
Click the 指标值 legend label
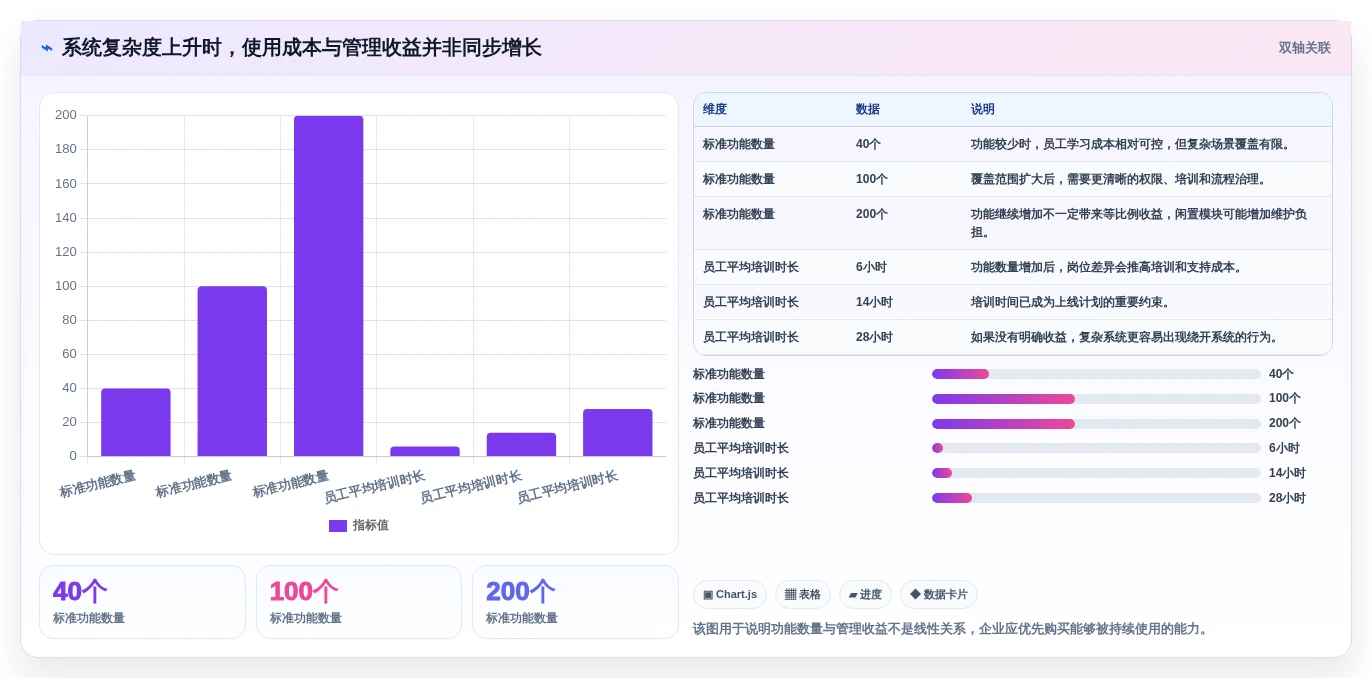pos(370,525)
